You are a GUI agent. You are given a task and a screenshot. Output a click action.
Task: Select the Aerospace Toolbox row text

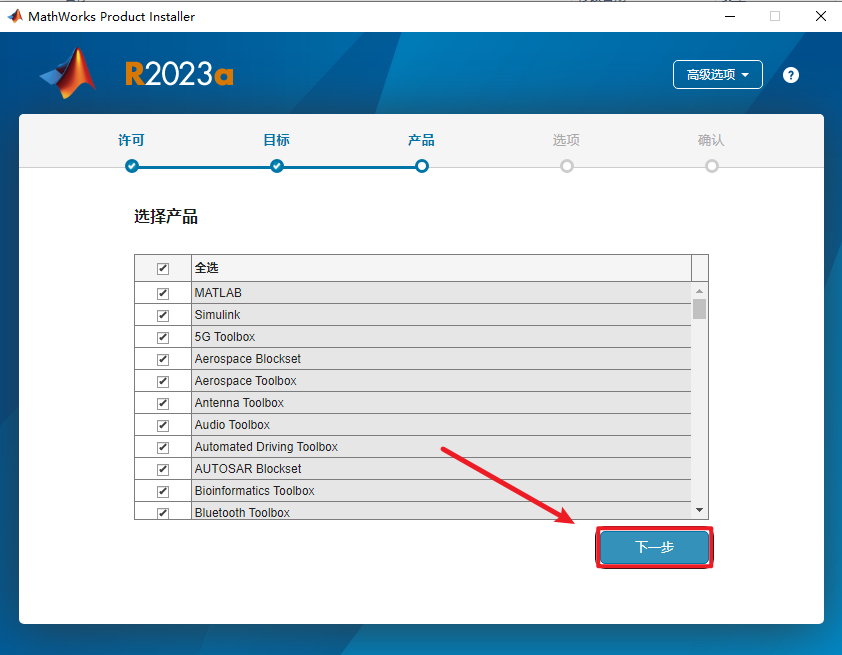(245, 381)
